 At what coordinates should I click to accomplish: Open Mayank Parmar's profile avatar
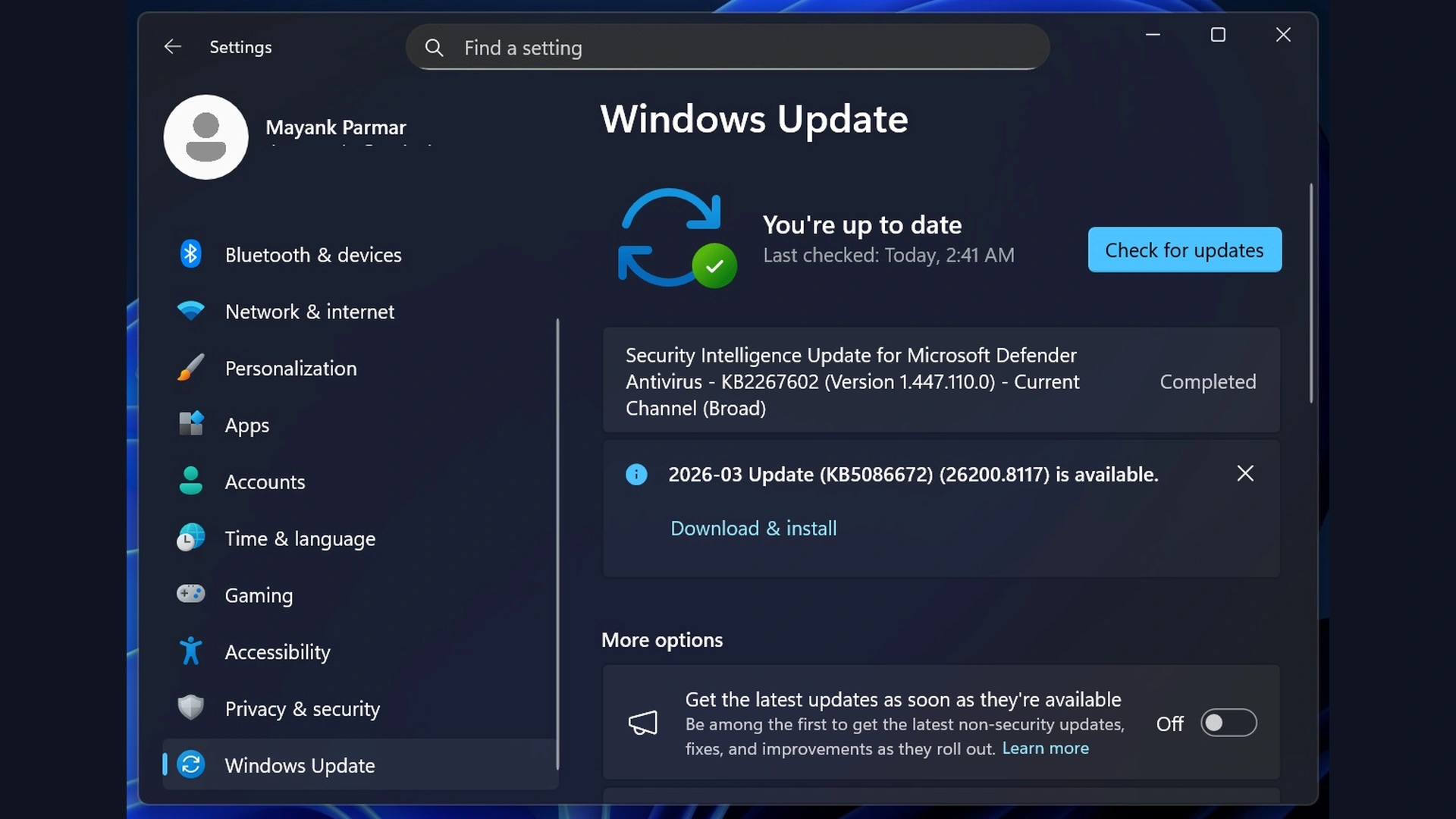click(x=206, y=136)
